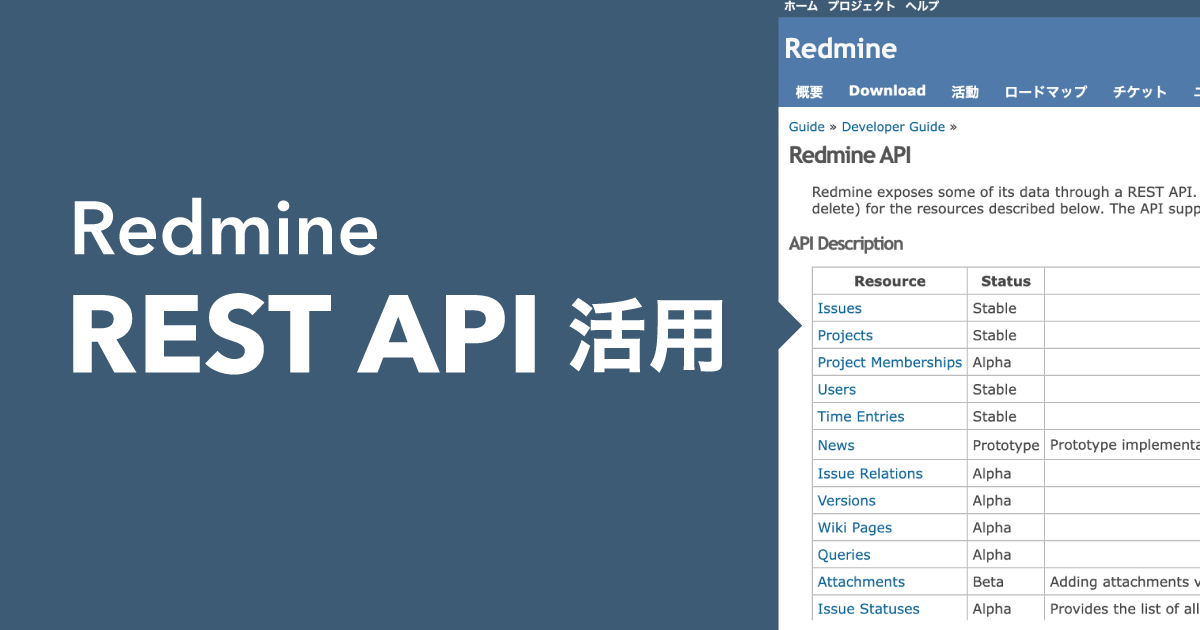
Task: Open the Users resource link
Action: 837,390
